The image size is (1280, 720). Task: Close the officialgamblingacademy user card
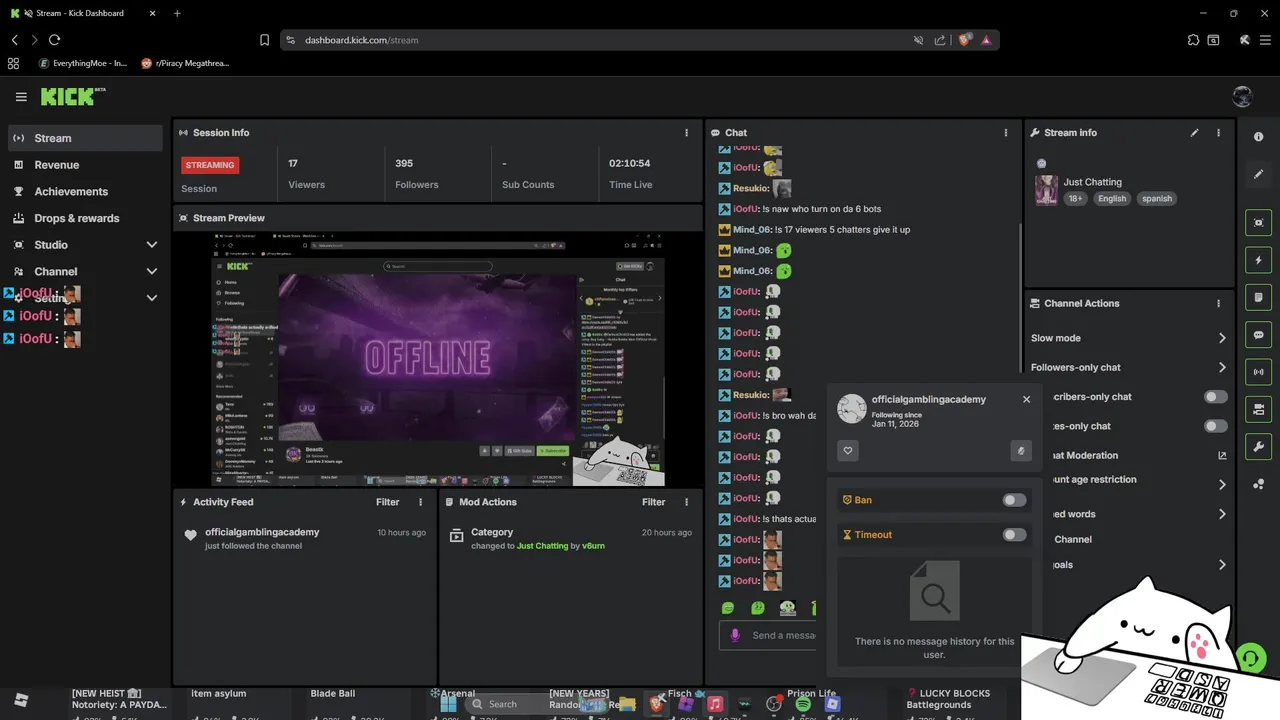pyautogui.click(x=1026, y=399)
